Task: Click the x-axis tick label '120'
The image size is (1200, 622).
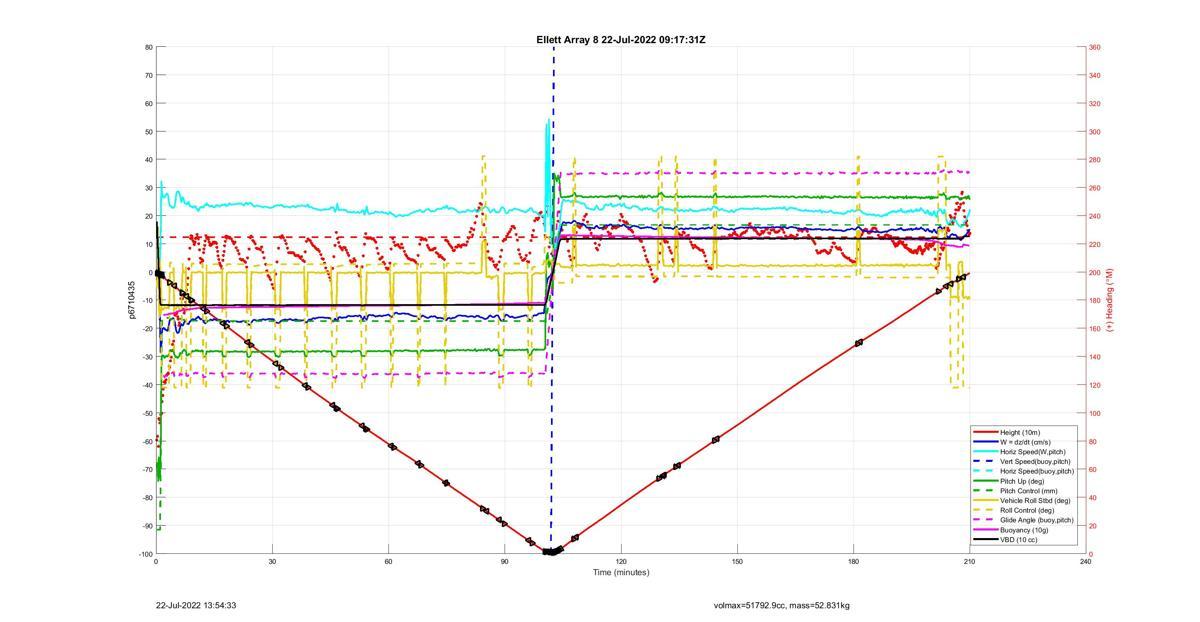Action: pos(621,562)
